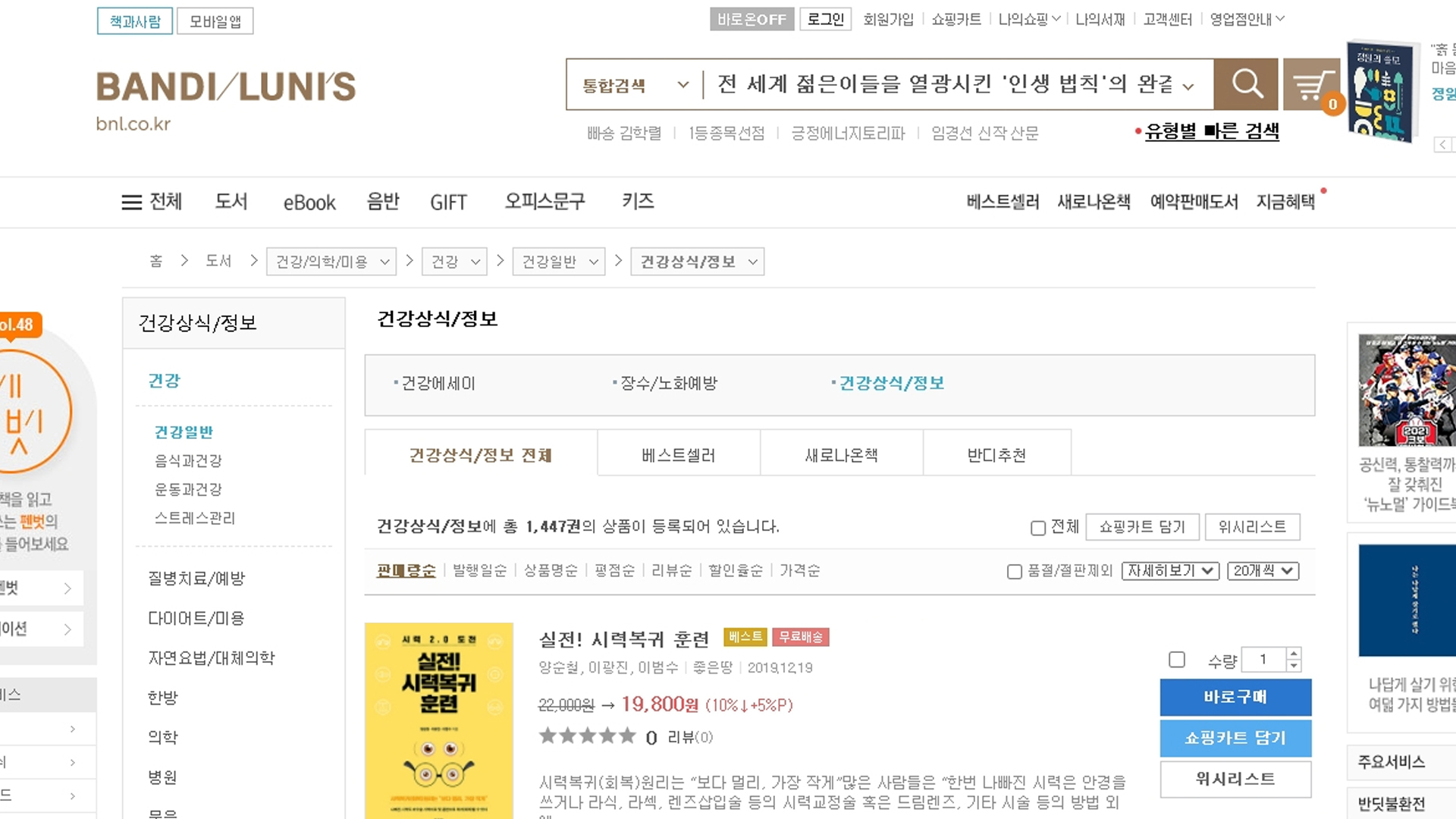
Task: Sort by 평점순
Action: (614, 570)
